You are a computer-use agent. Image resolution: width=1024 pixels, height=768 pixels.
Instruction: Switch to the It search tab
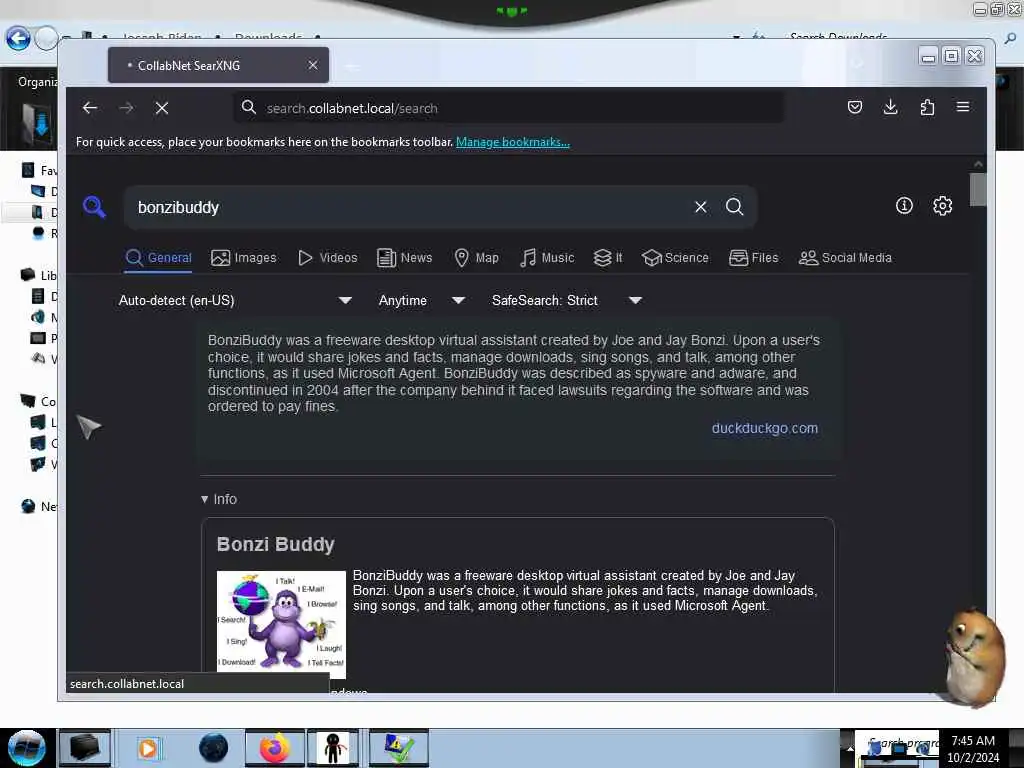[x=608, y=258]
